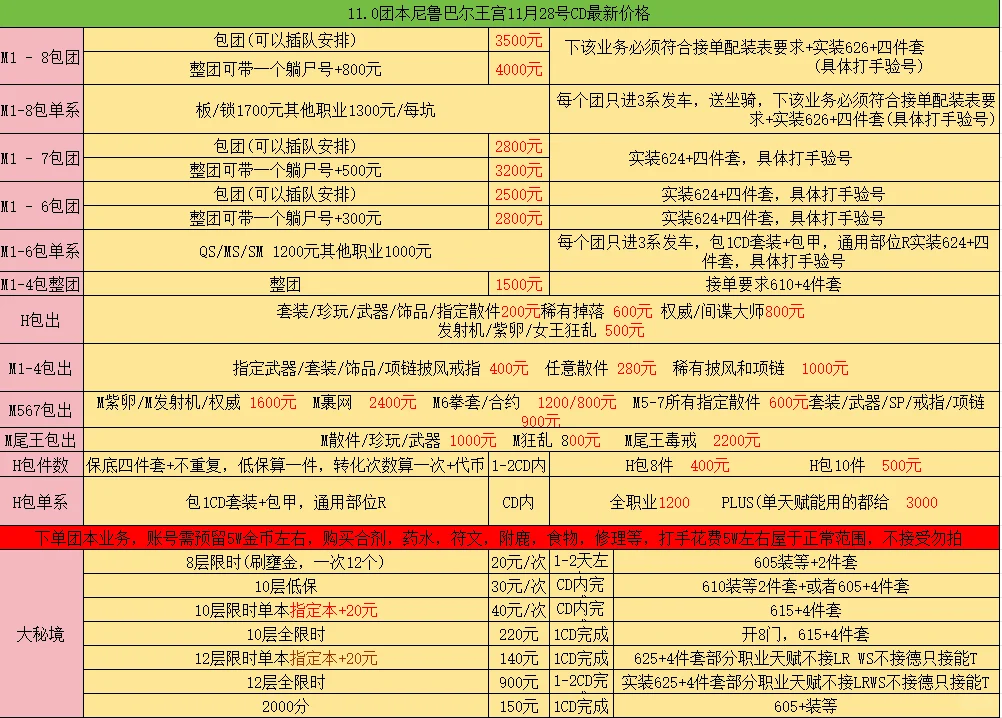Select the '接单要求610+4件套' cell

(x=774, y=284)
